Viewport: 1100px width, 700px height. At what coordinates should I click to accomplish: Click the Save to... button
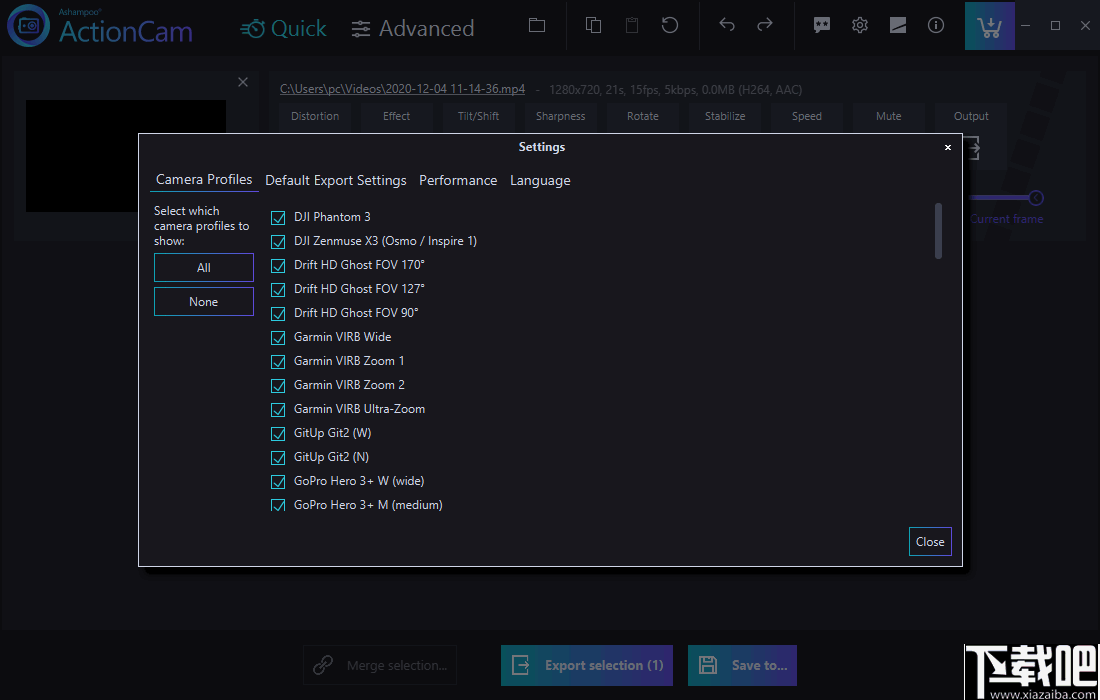click(742, 665)
